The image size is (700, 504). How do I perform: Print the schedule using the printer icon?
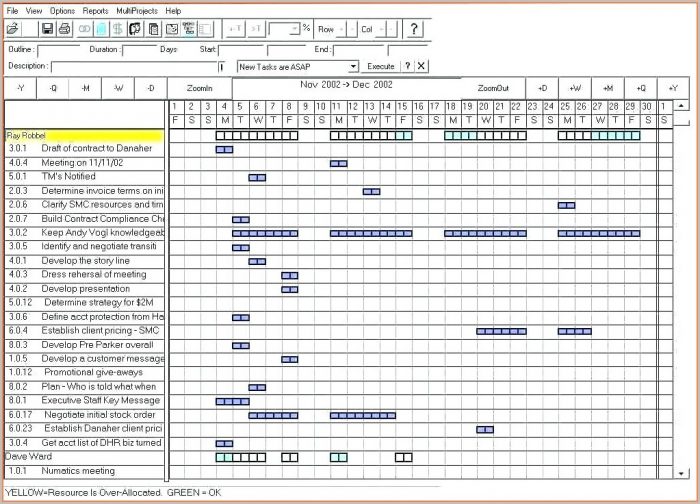tap(65, 29)
